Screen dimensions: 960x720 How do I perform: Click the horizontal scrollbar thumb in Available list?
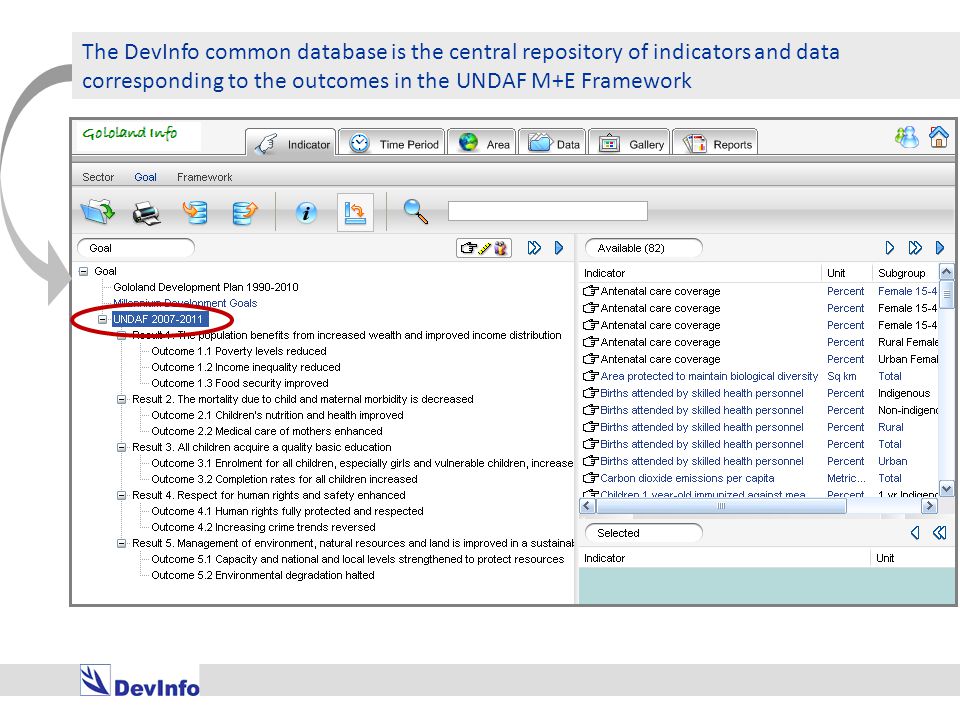tap(721, 506)
